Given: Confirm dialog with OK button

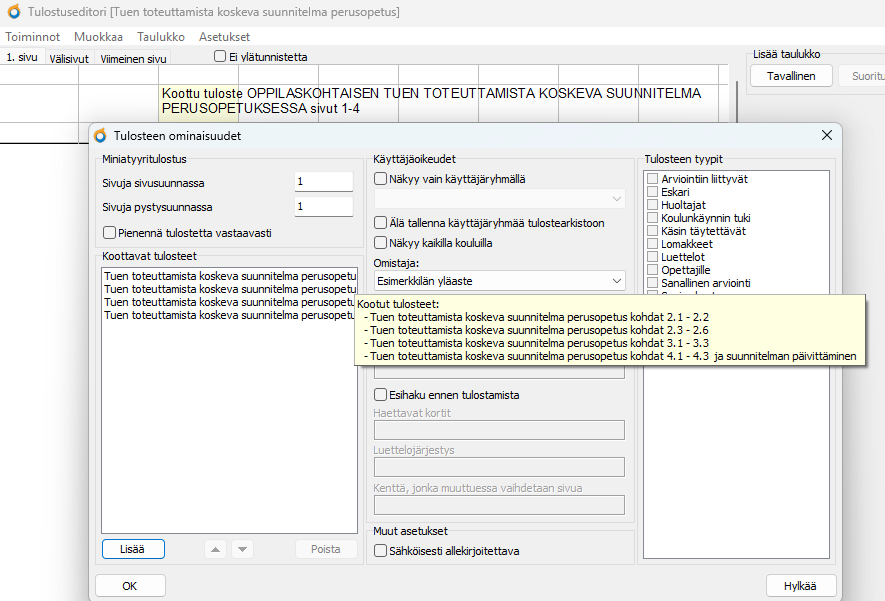Looking at the screenshot, I should tap(130, 586).
